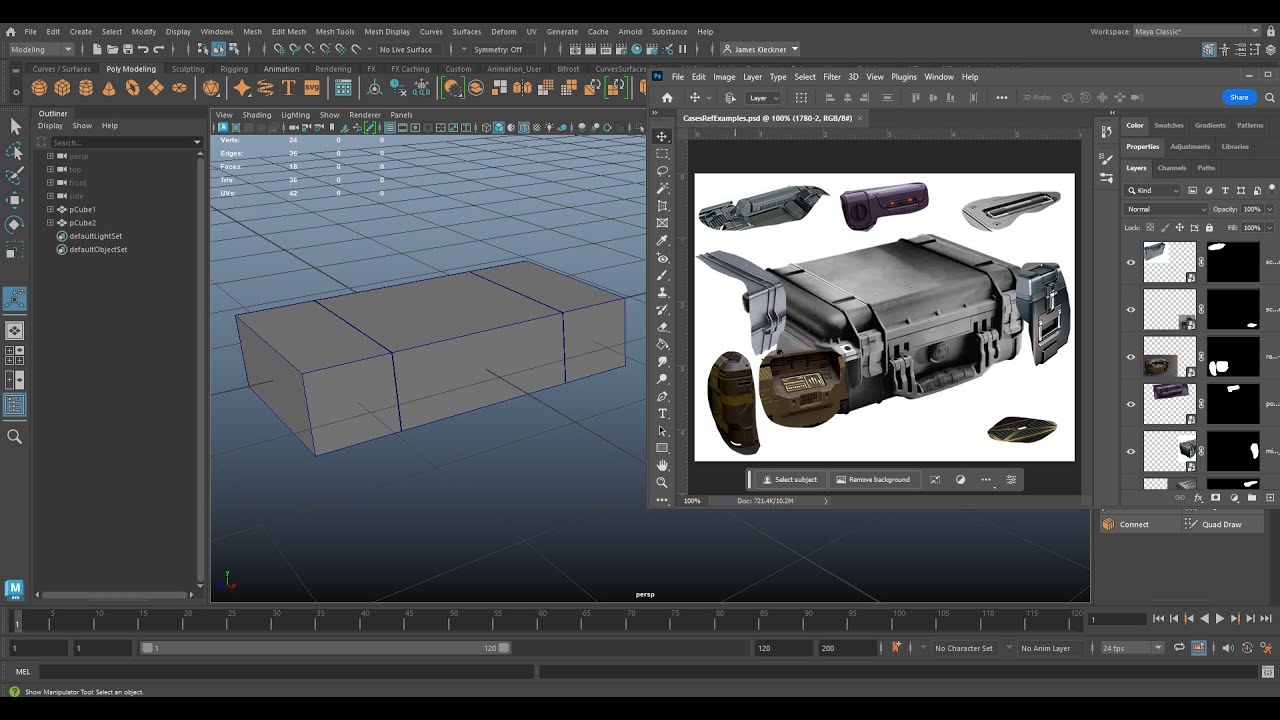Expand the pCube1 node in Outliner
The height and width of the screenshot is (720, 1280).
point(50,210)
